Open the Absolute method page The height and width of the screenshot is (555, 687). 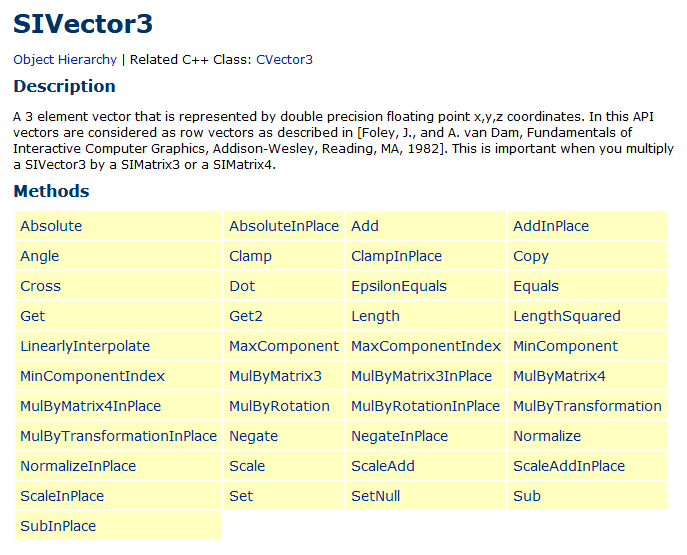click(51, 226)
